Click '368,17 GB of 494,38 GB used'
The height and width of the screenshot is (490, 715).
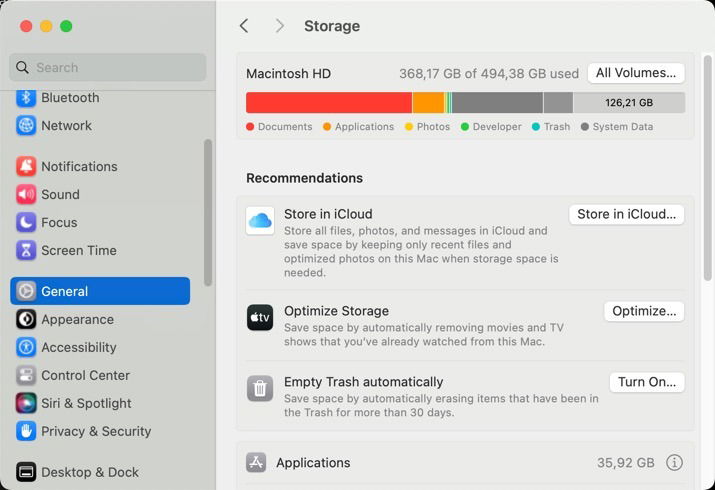[489, 74]
